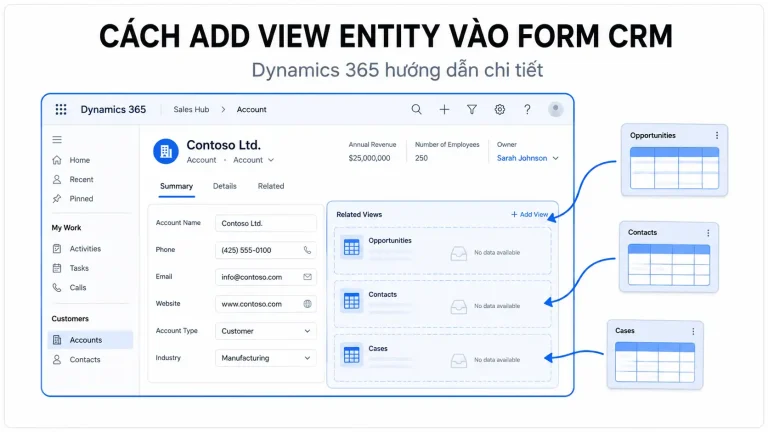Click the Pinned pin icon

pyautogui.click(x=57, y=198)
